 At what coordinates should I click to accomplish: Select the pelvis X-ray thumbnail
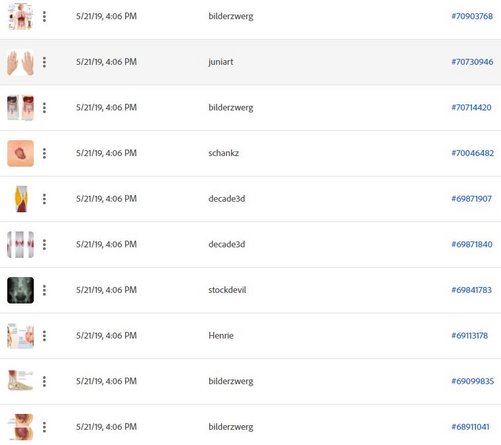(20, 290)
